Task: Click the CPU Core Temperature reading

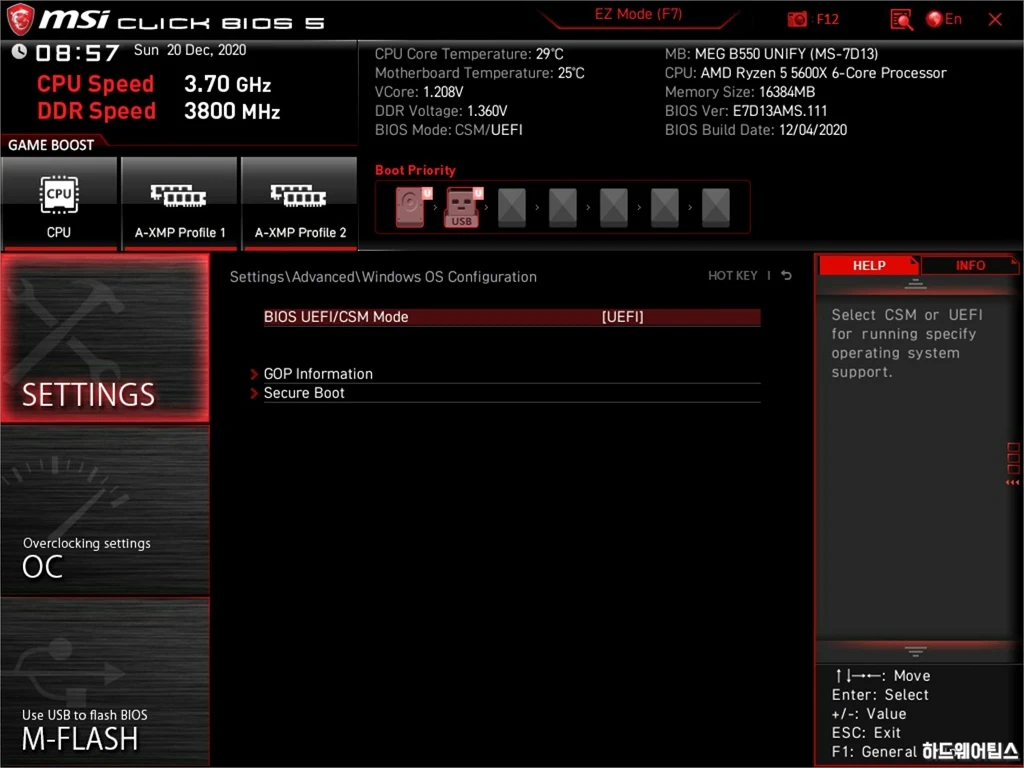Action: point(469,54)
